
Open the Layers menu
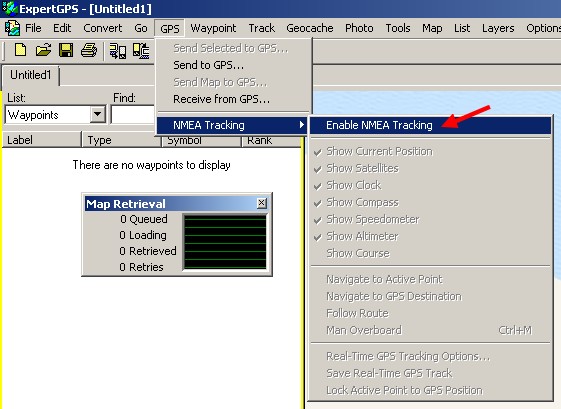(x=498, y=28)
